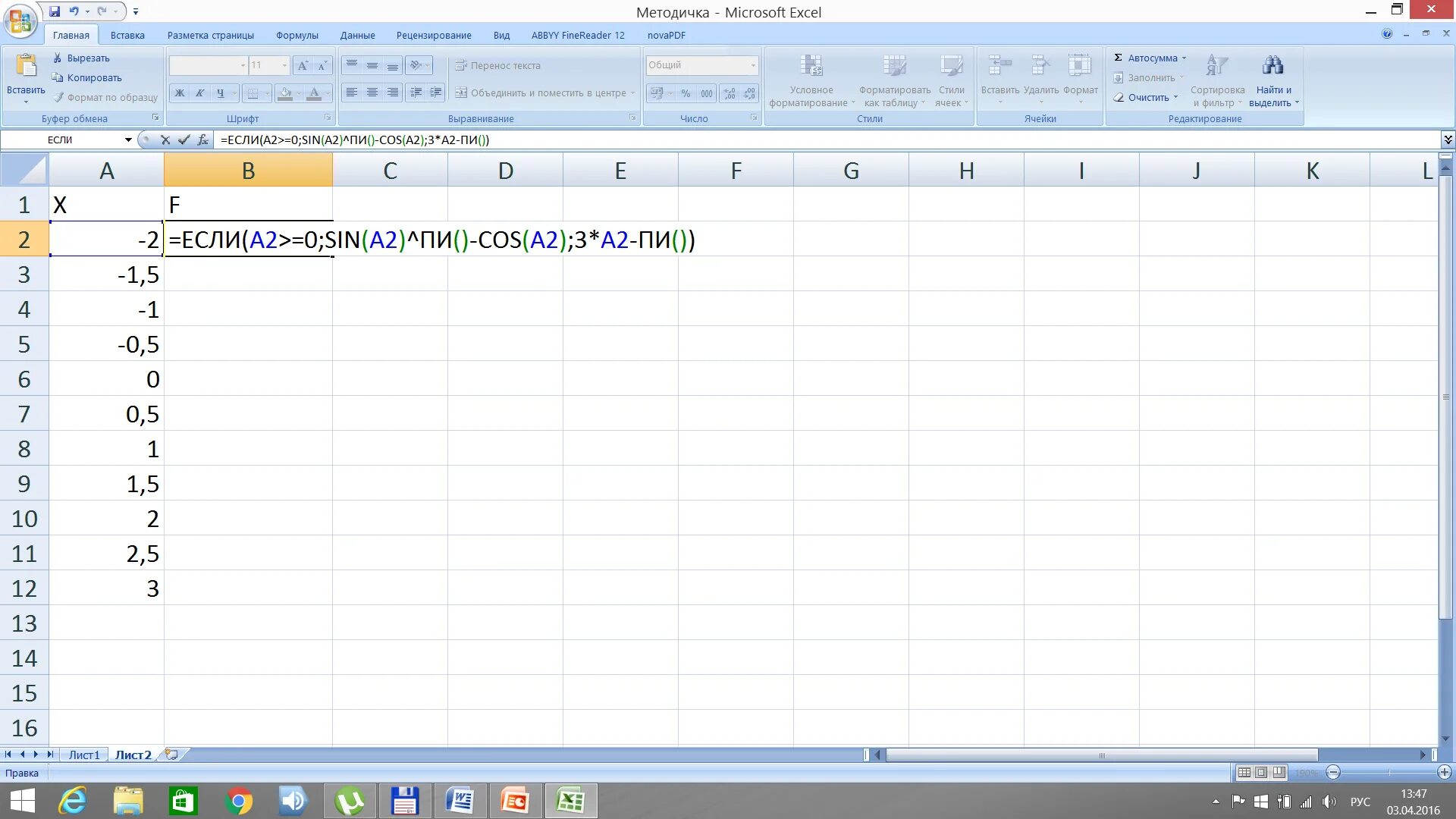Click the zoom slider in status bar
Screen dimensions: 1456x819
click(x=1389, y=772)
